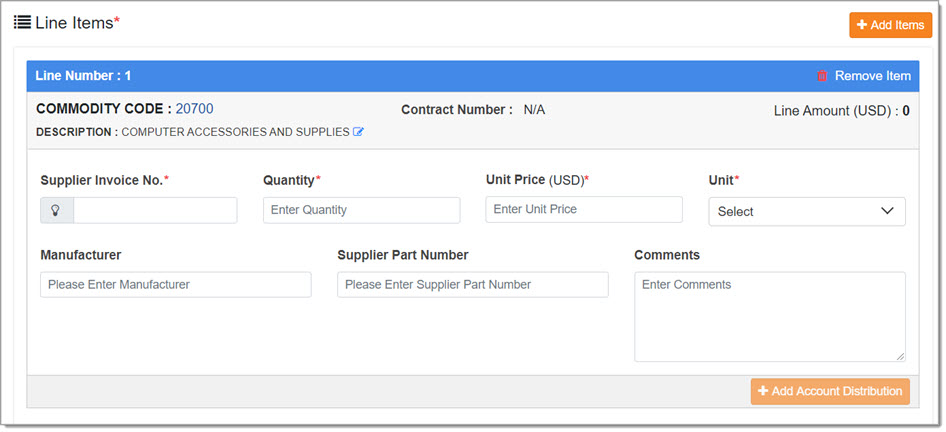Click the Add Account Distribution button
Image resolution: width=946 pixels, height=432 pixels.
point(830,392)
